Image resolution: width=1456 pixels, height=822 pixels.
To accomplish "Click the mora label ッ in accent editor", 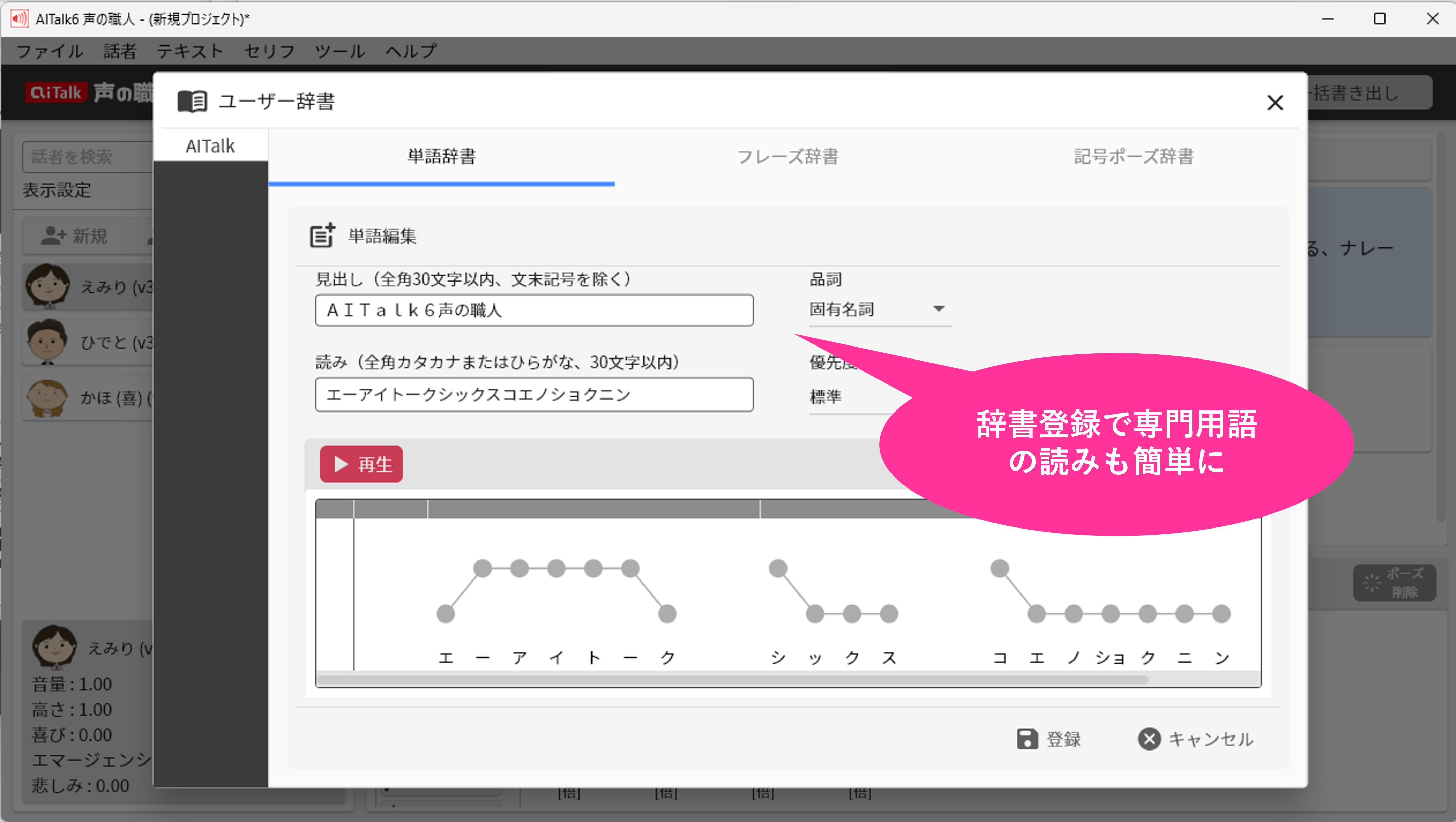I will [x=815, y=658].
